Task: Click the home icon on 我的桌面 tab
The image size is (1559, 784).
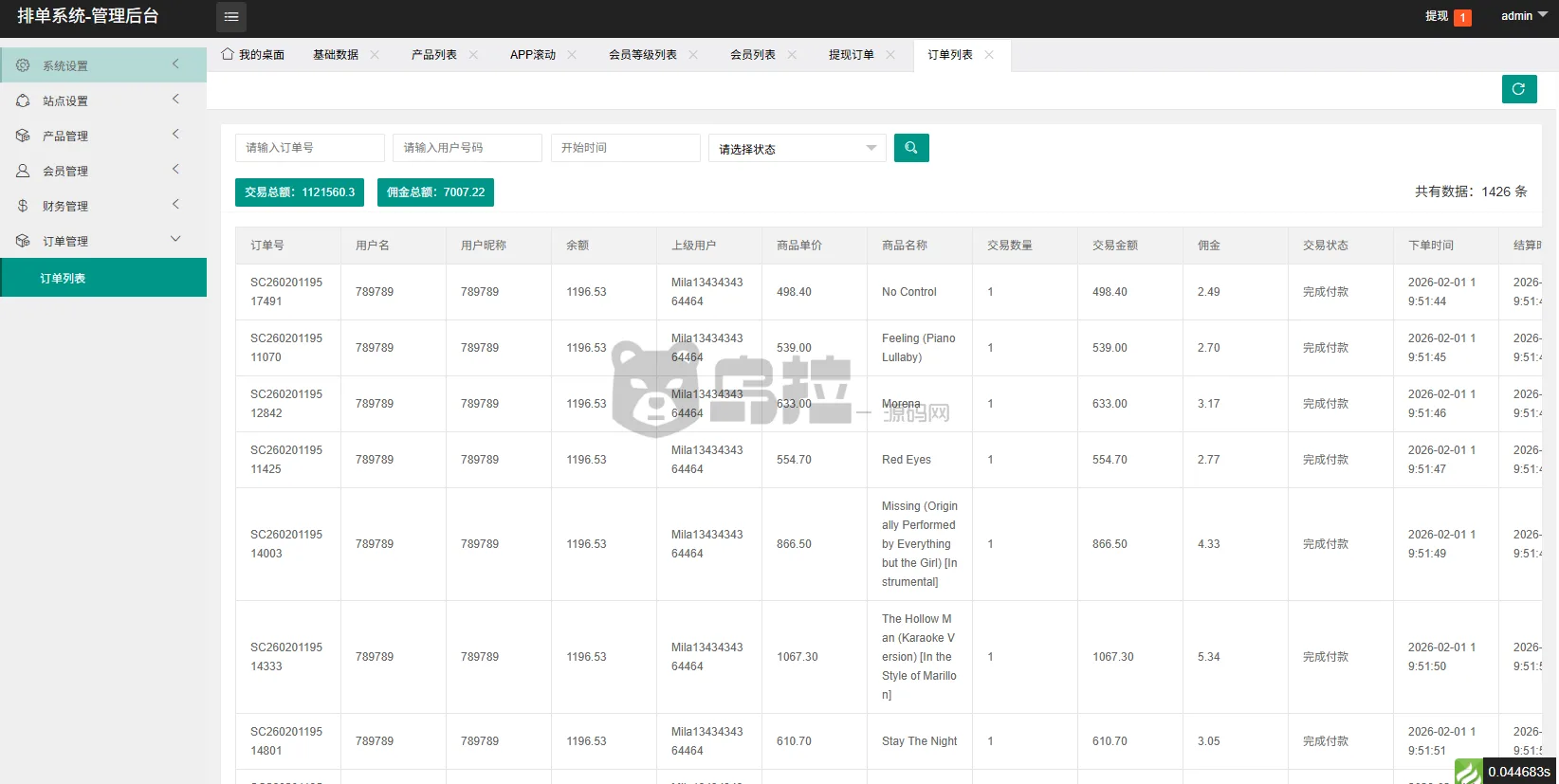Action: (x=228, y=54)
